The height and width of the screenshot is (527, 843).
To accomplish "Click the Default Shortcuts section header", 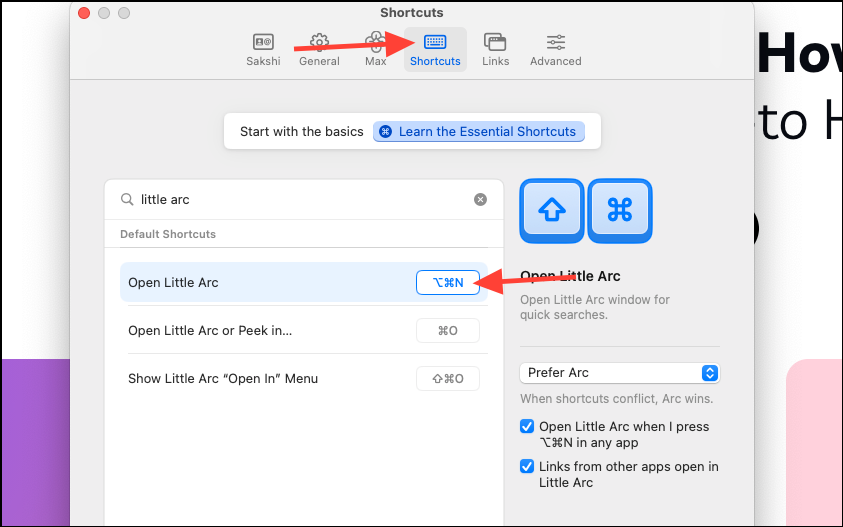I will pyautogui.click(x=168, y=234).
